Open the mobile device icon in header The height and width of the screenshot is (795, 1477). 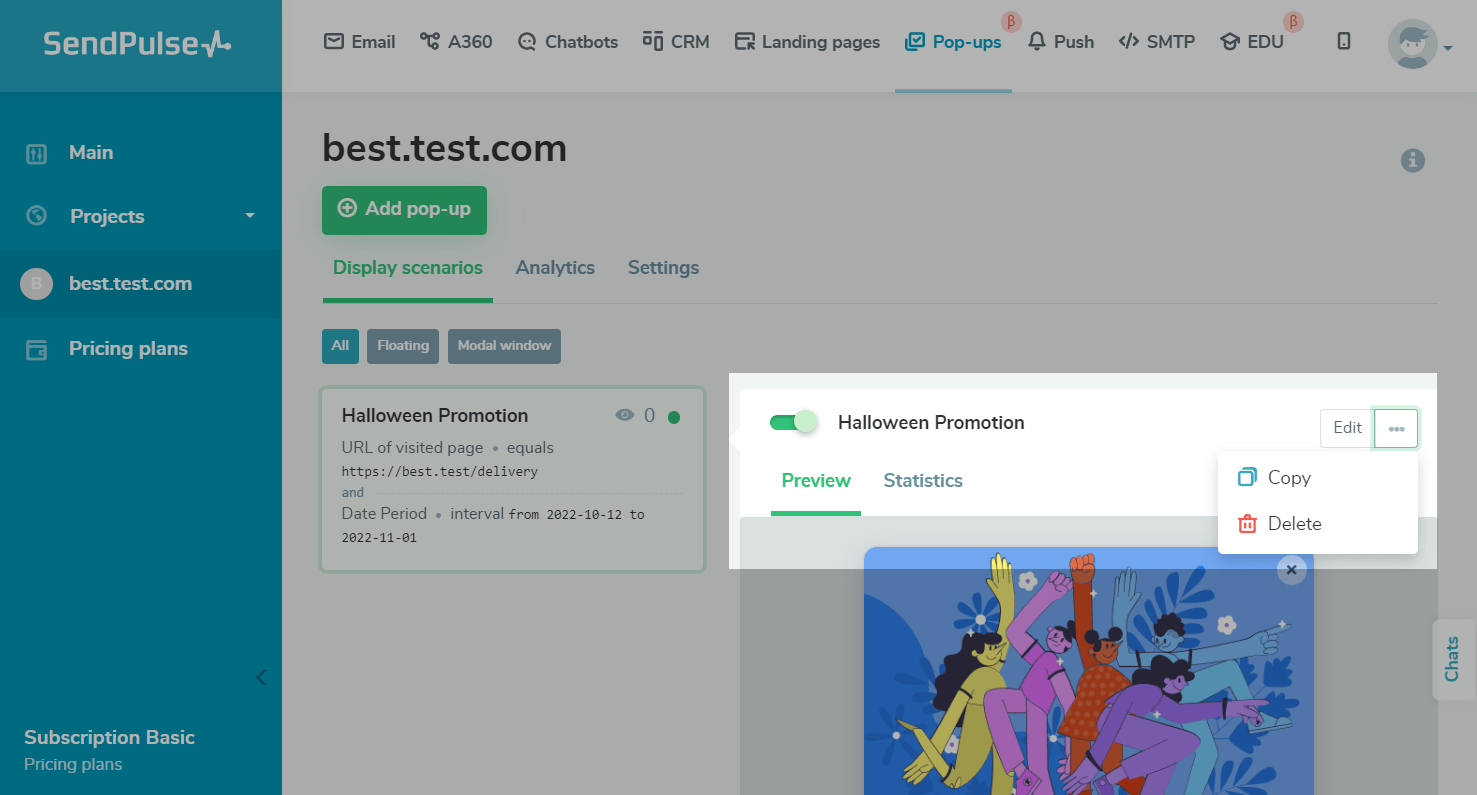click(x=1344, y=42)
